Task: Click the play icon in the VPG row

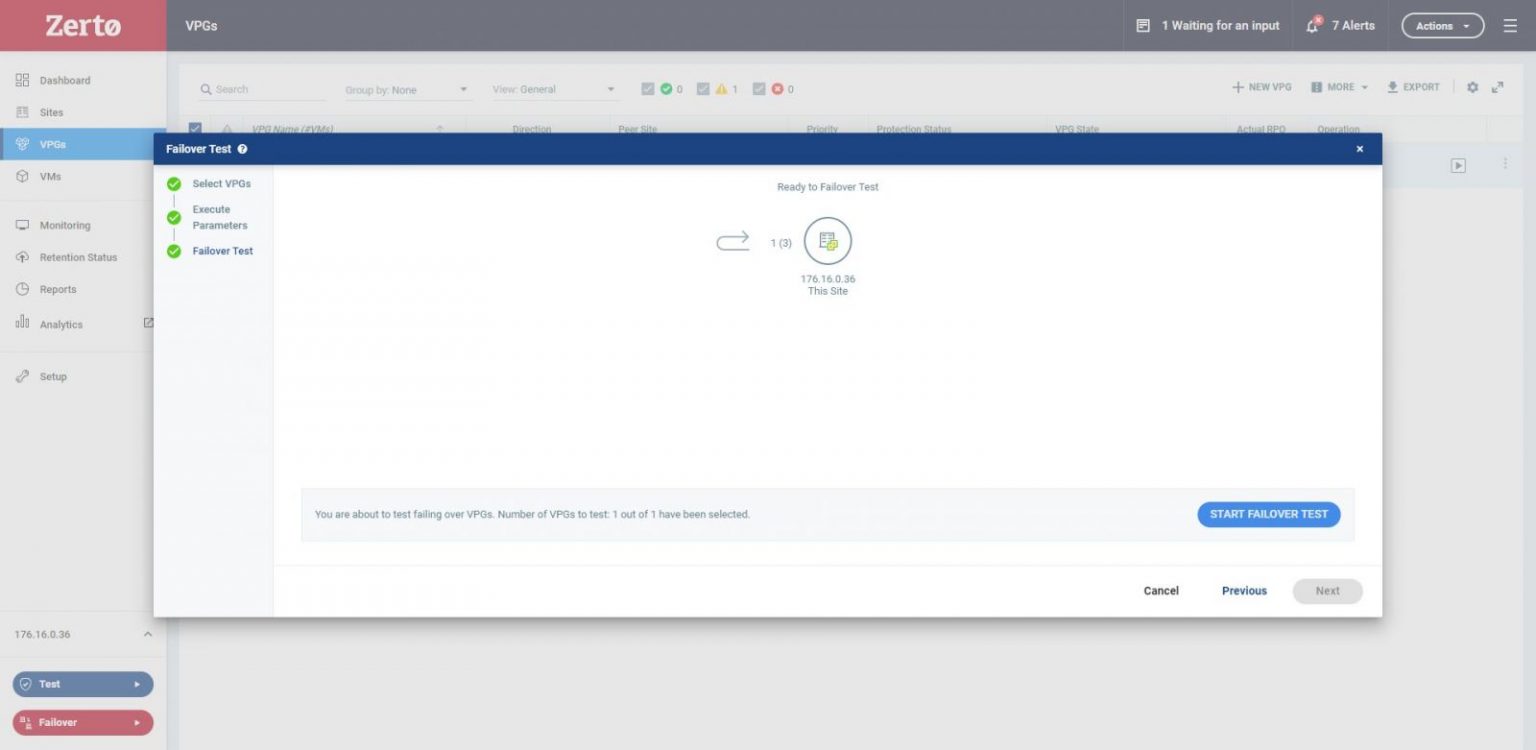Action: click(1458, 166)
